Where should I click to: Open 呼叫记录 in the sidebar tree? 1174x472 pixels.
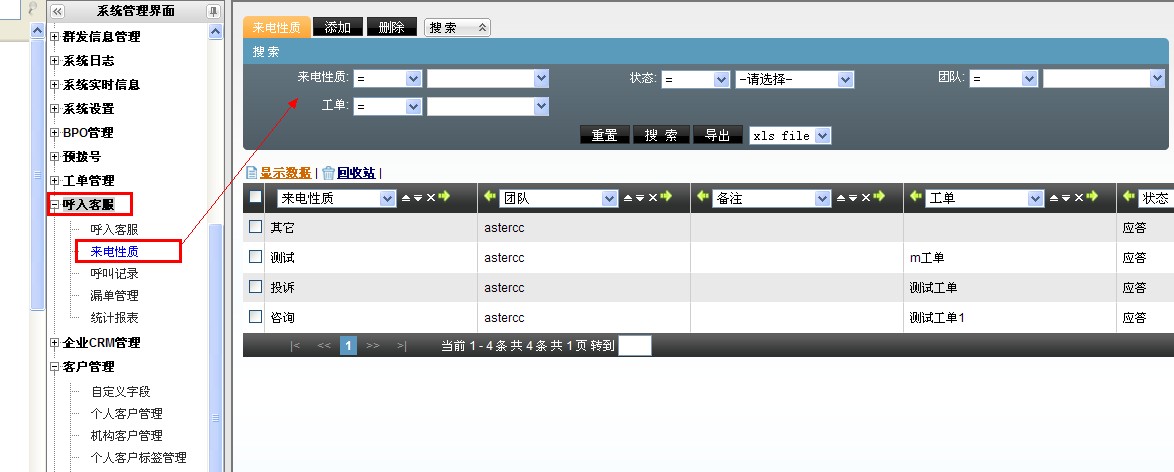point(114,273)
